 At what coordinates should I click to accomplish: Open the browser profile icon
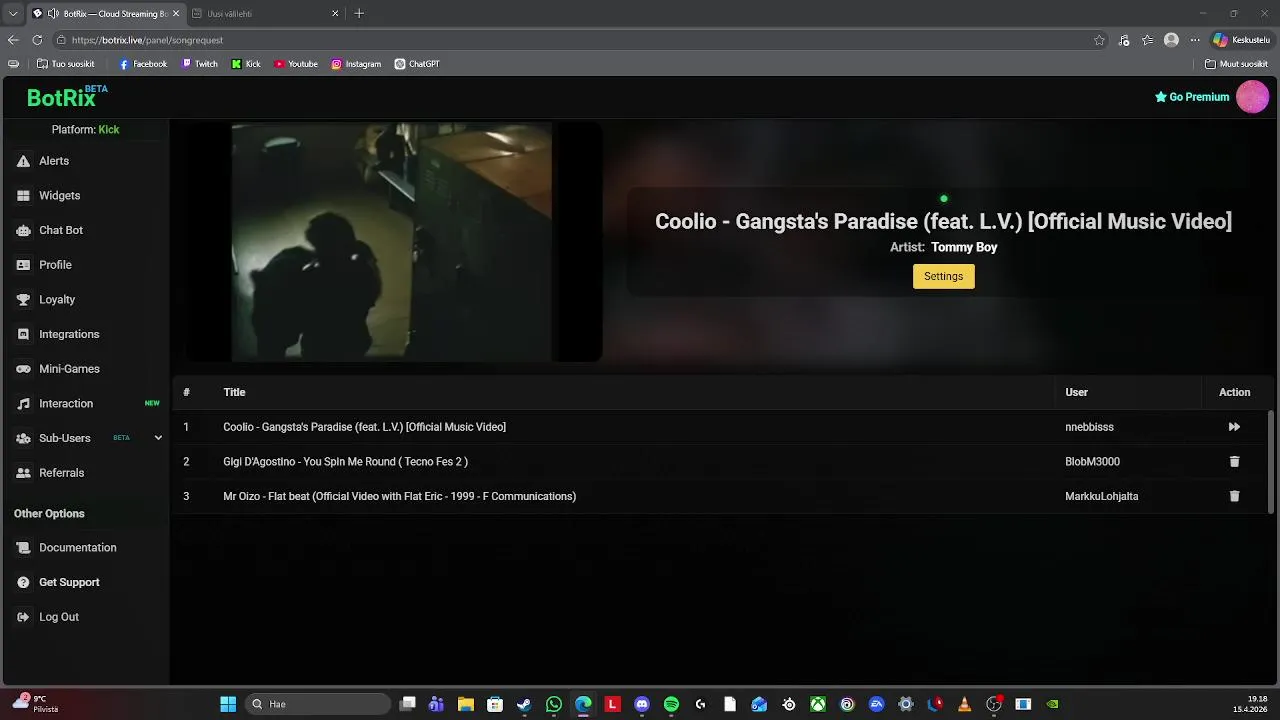[1171, 40]
